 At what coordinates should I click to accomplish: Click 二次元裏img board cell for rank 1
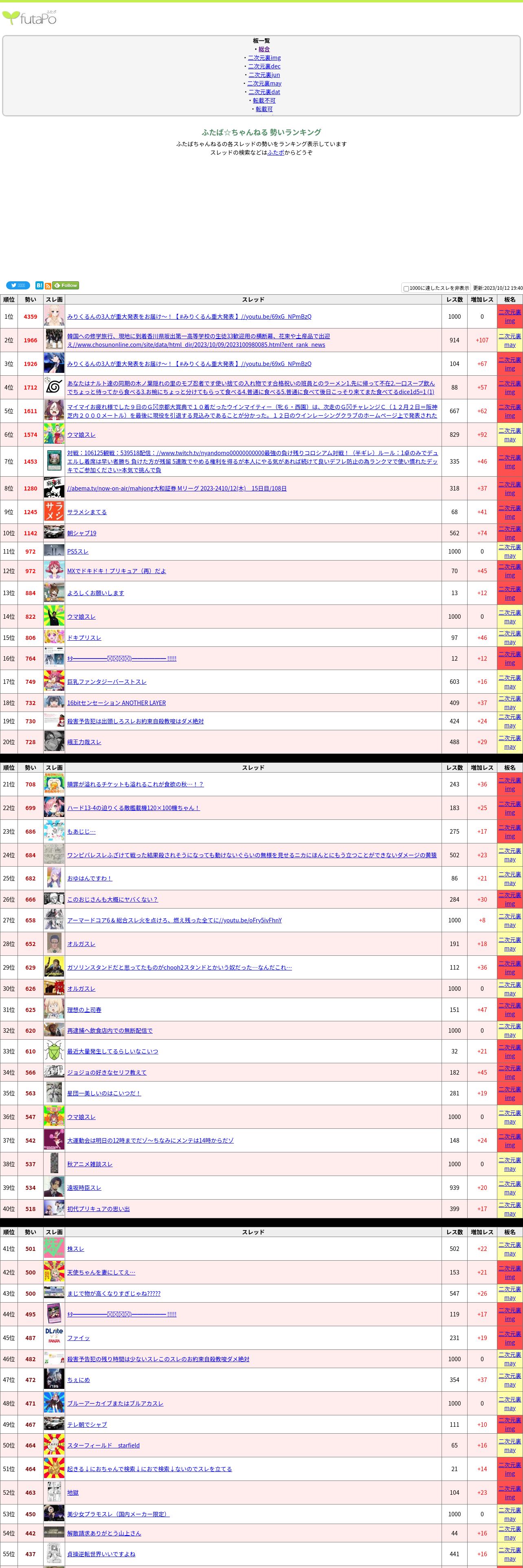tap(510, 317)
